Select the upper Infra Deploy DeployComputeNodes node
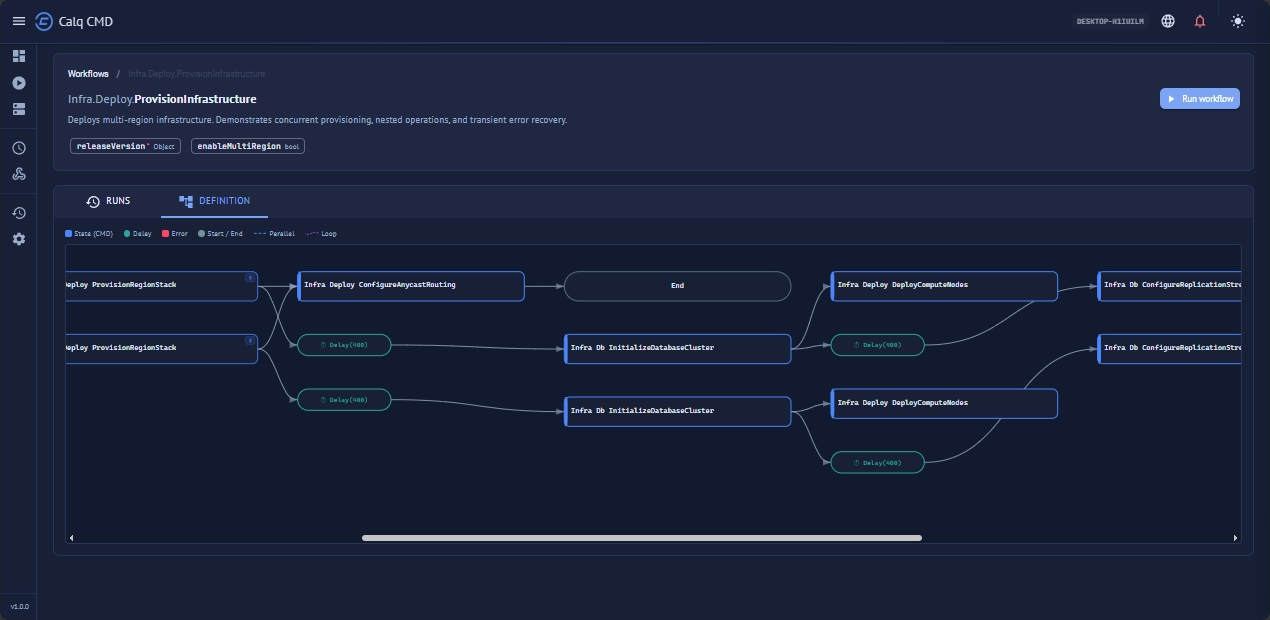Image resolution: width=1270 pixels, height=620 pixels. [x=944, y=286]
